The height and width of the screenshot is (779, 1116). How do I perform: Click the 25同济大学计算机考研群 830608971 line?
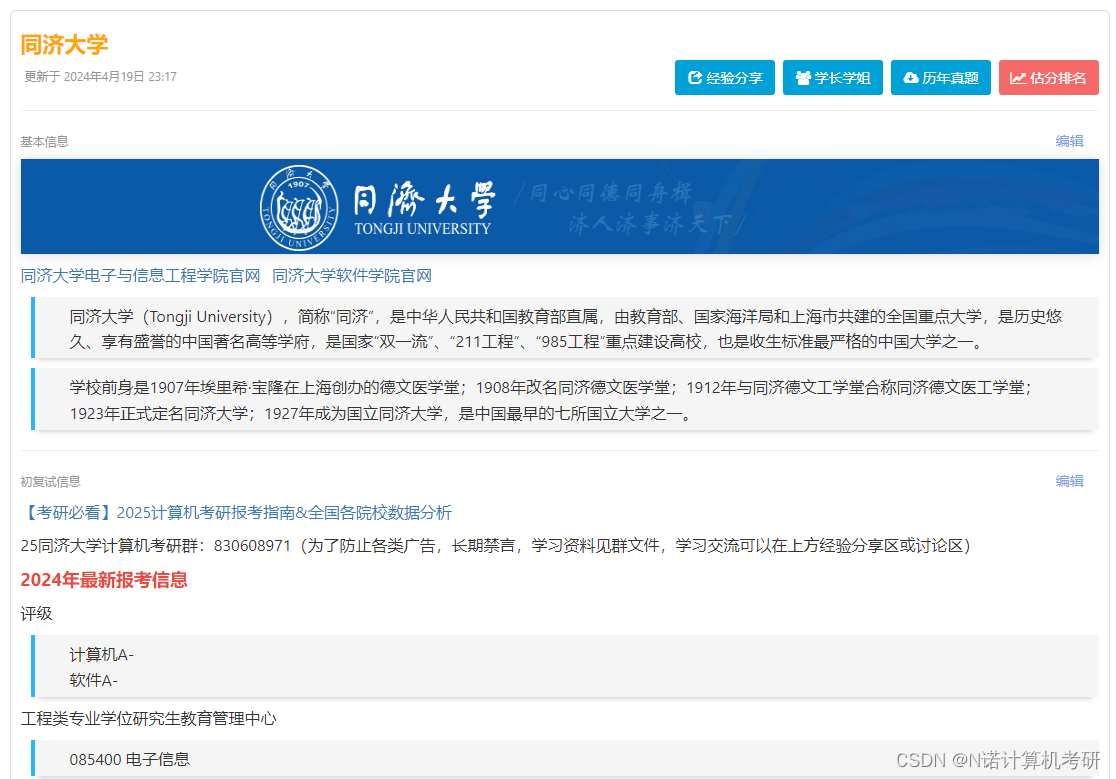(x=496, y=546)
